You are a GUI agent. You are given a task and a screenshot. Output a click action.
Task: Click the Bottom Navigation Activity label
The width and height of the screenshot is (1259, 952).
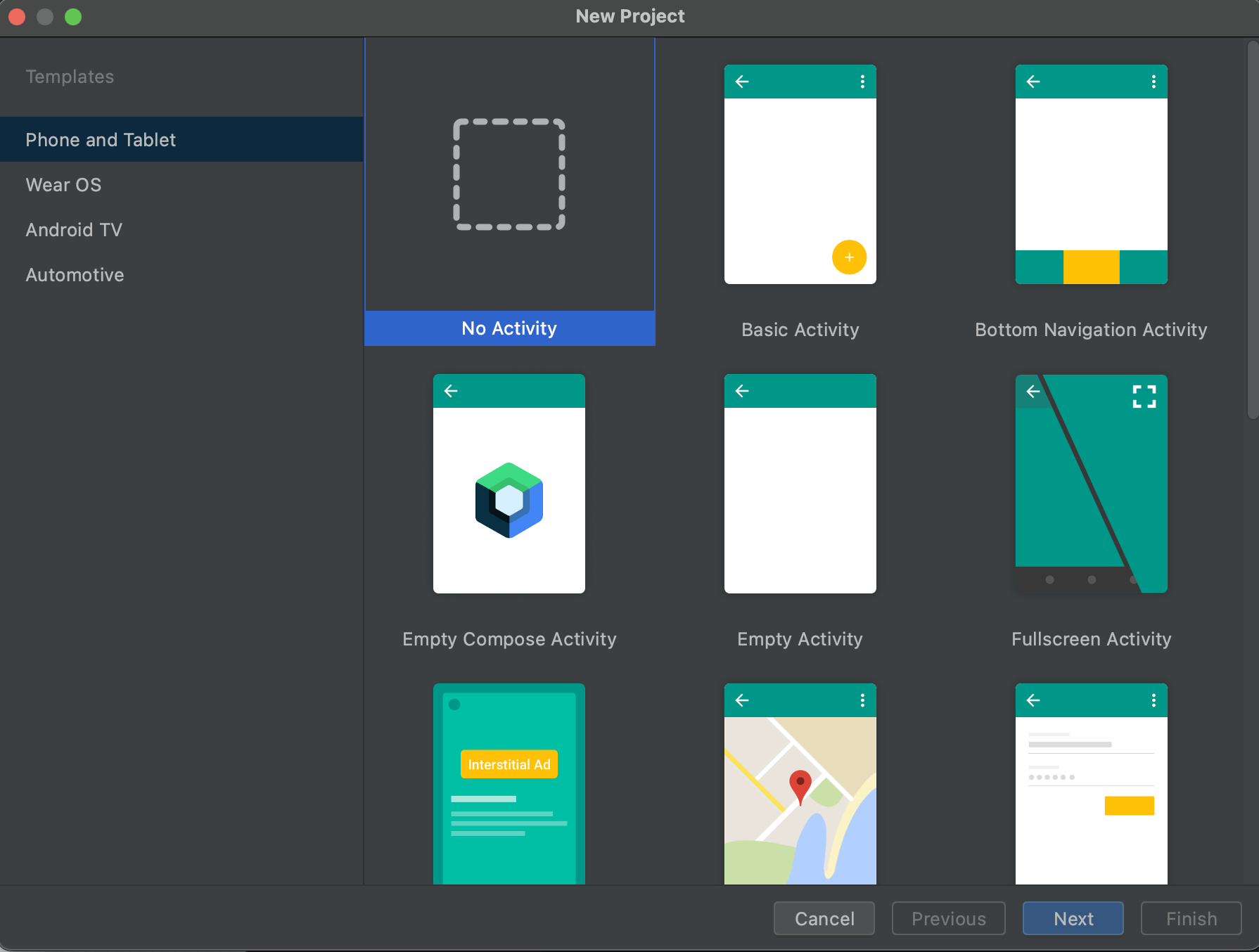click(x=1091, y=330)
